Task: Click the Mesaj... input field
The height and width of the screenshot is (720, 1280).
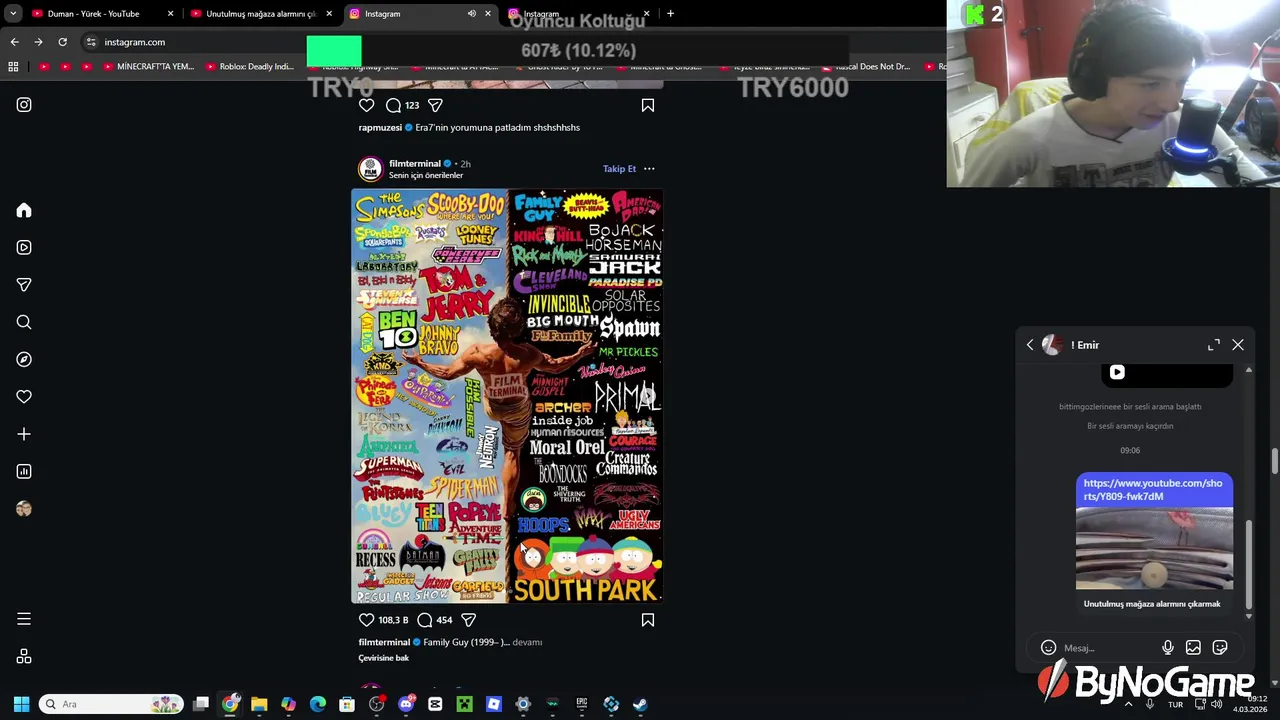Action: [1108, 648]
